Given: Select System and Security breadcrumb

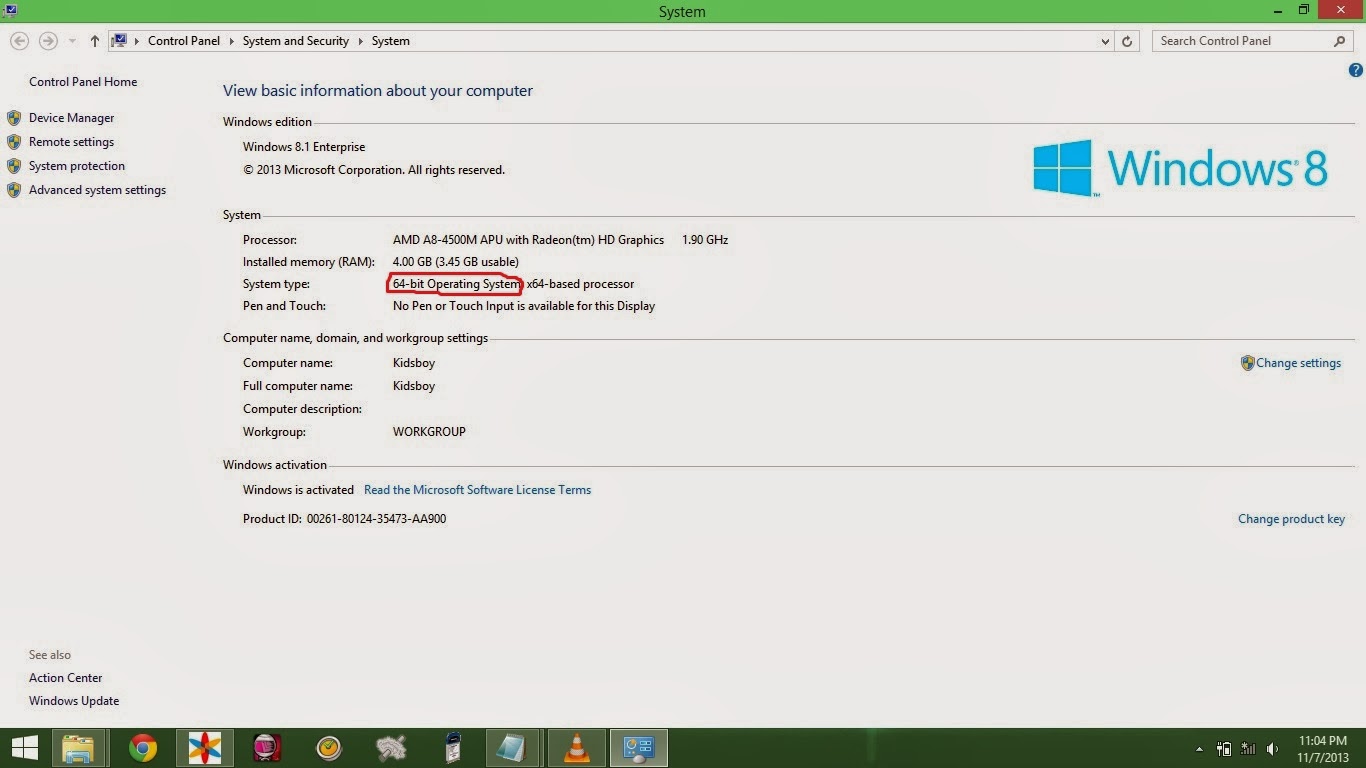Looking at the screenshot, I should [x=296, y=41].
